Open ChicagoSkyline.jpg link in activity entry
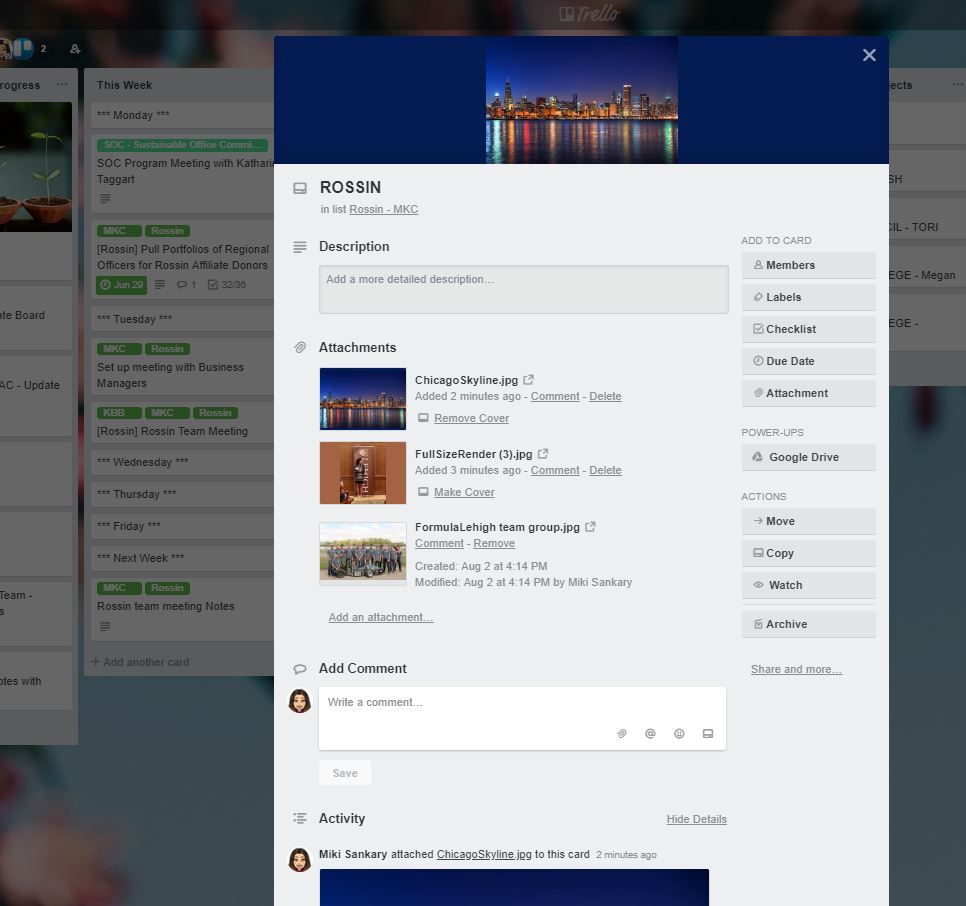Screen dimensions: 966x906 point(484,854)
